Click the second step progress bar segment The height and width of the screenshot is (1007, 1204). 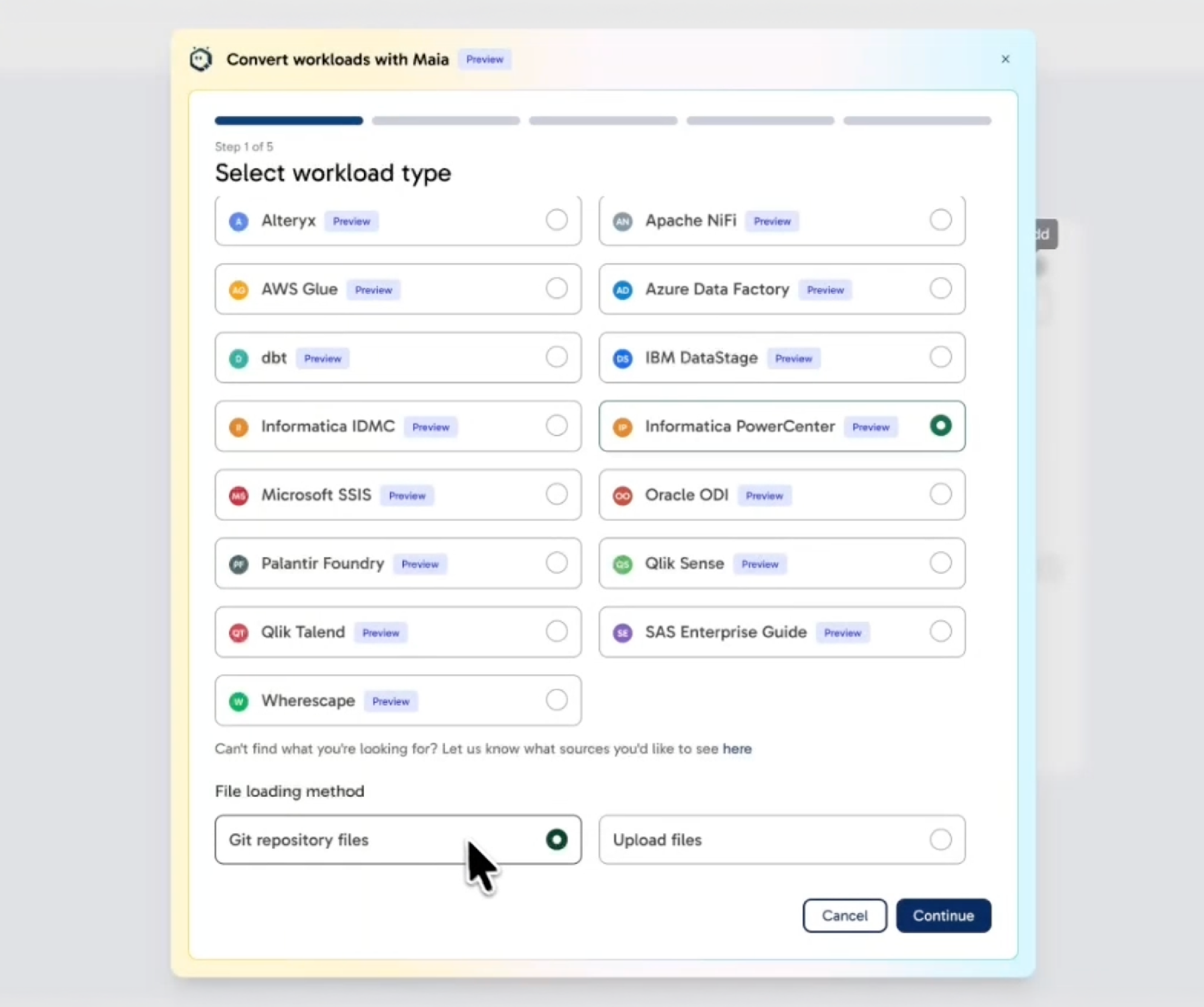coord(445,120)
